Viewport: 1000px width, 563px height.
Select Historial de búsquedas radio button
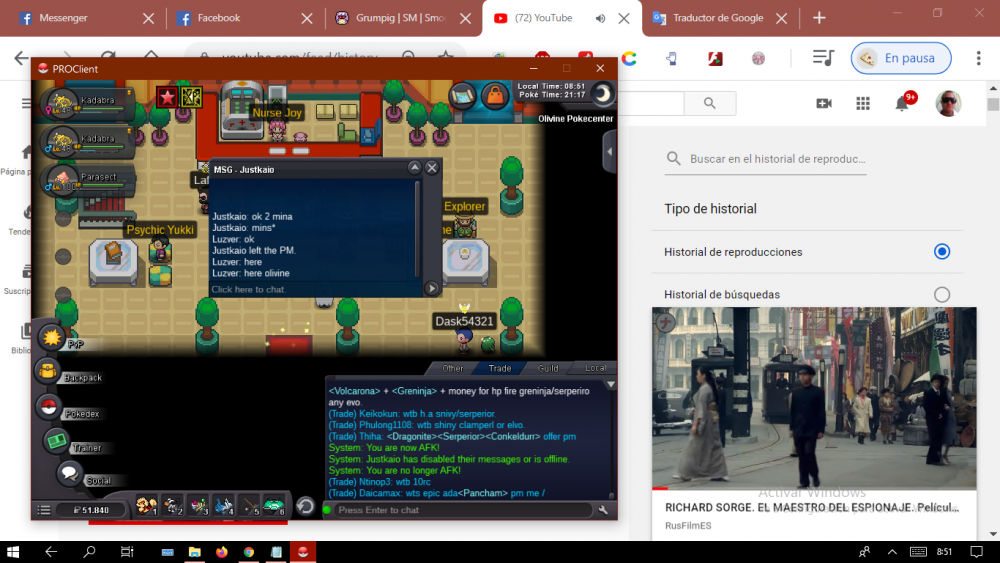(x=941, y=294)
